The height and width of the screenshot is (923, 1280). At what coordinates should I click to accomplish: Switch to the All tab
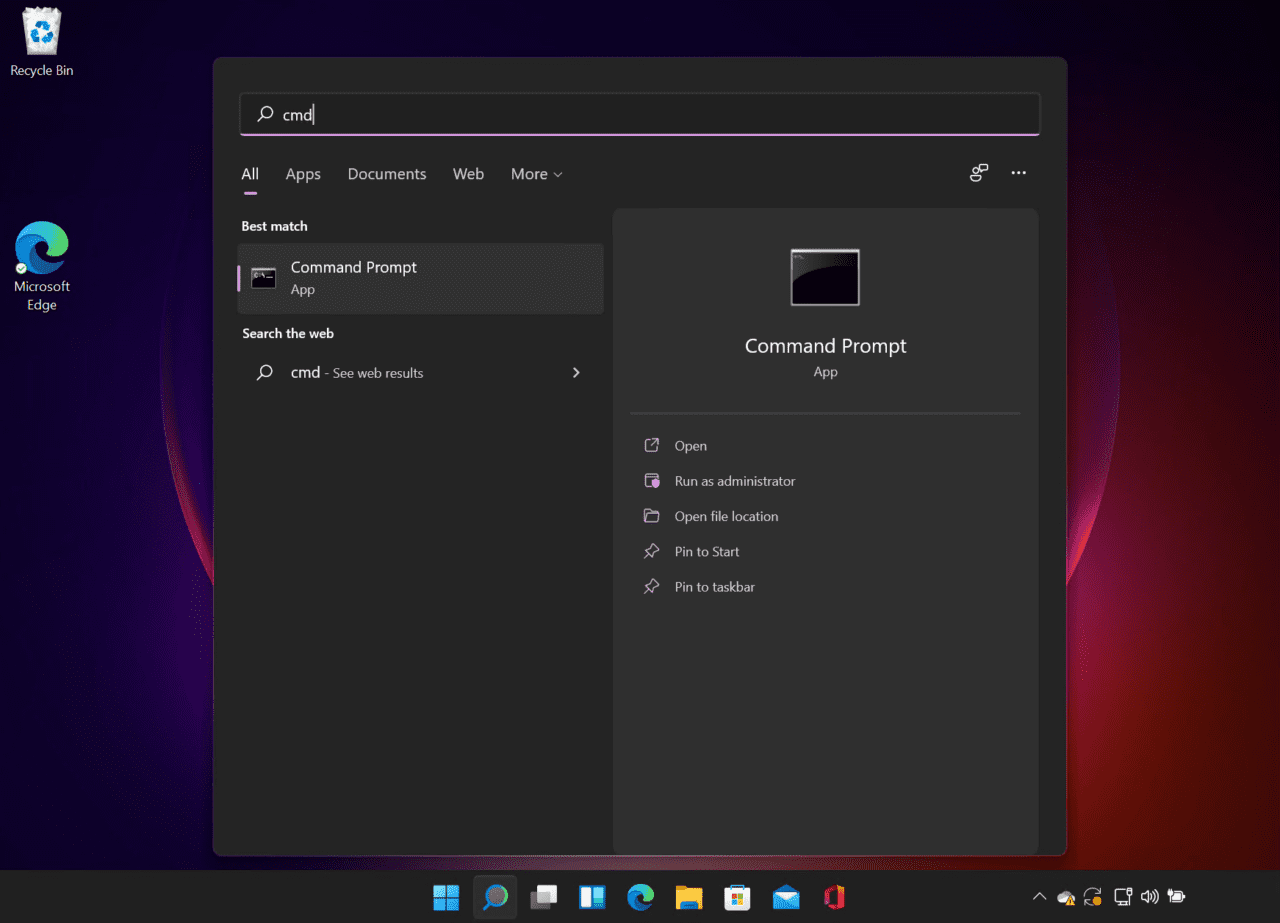250,174
